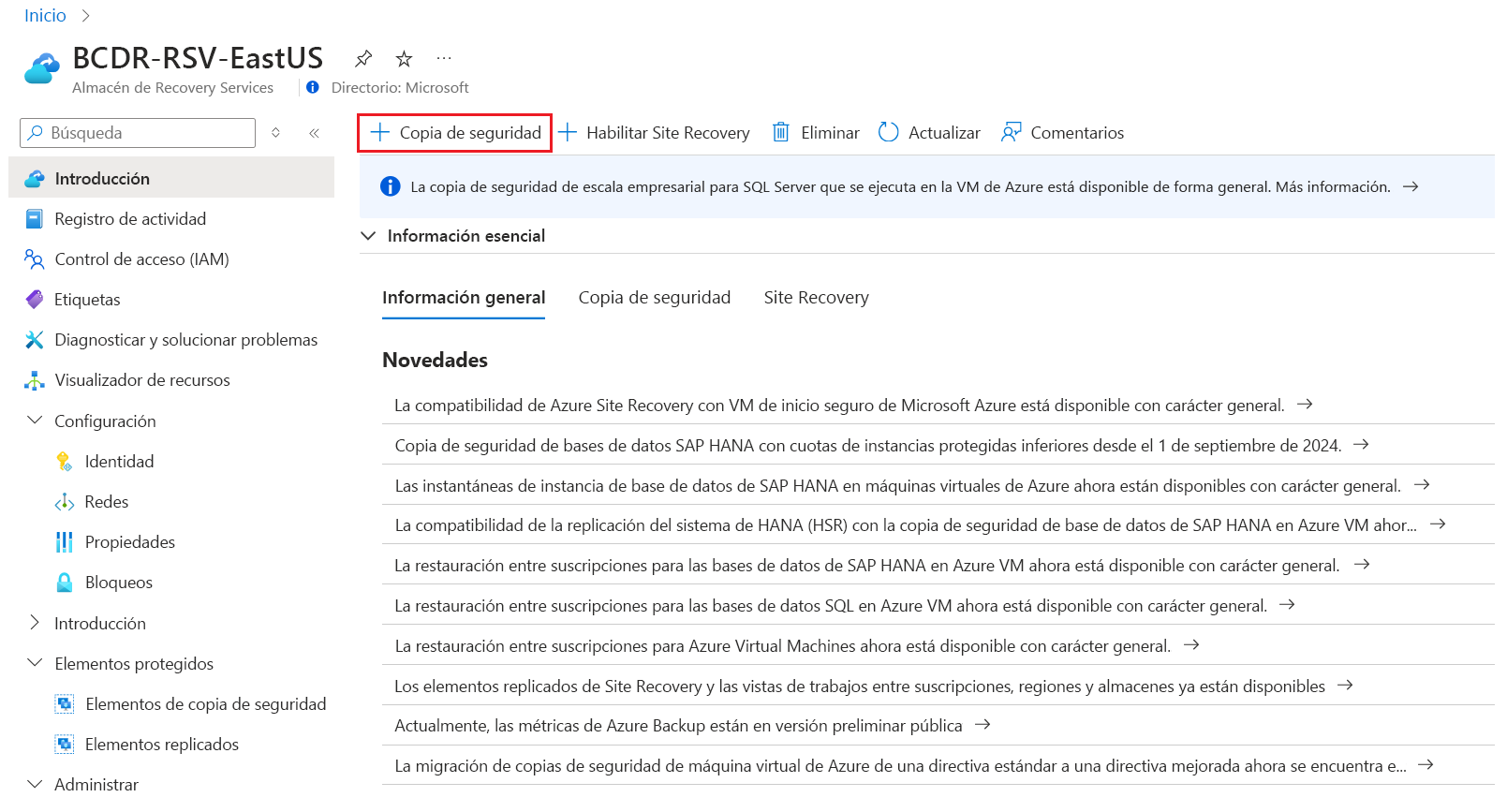Click the Comentarios button
This screenshot has width=1507, height=812.
point(1062,133)
